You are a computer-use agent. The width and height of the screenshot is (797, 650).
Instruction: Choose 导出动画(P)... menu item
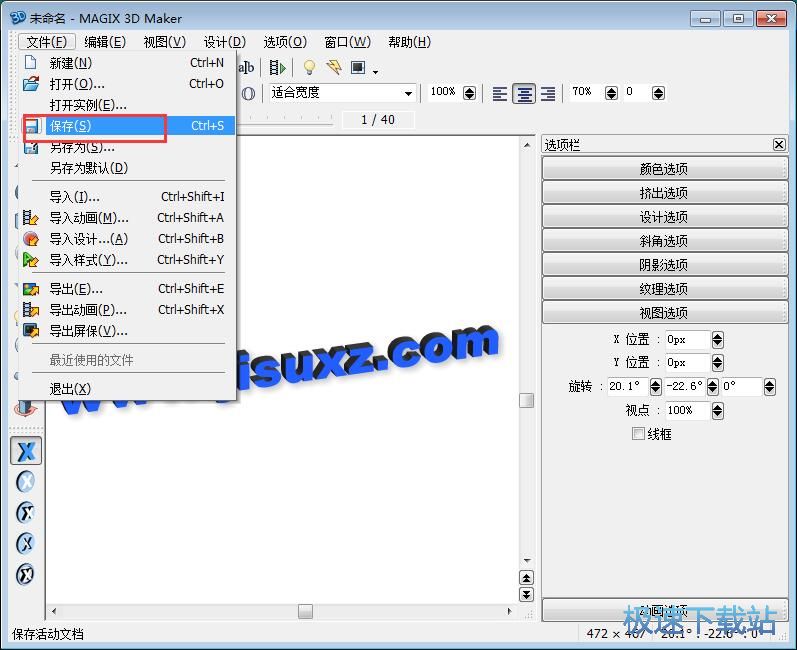[128, 309]
